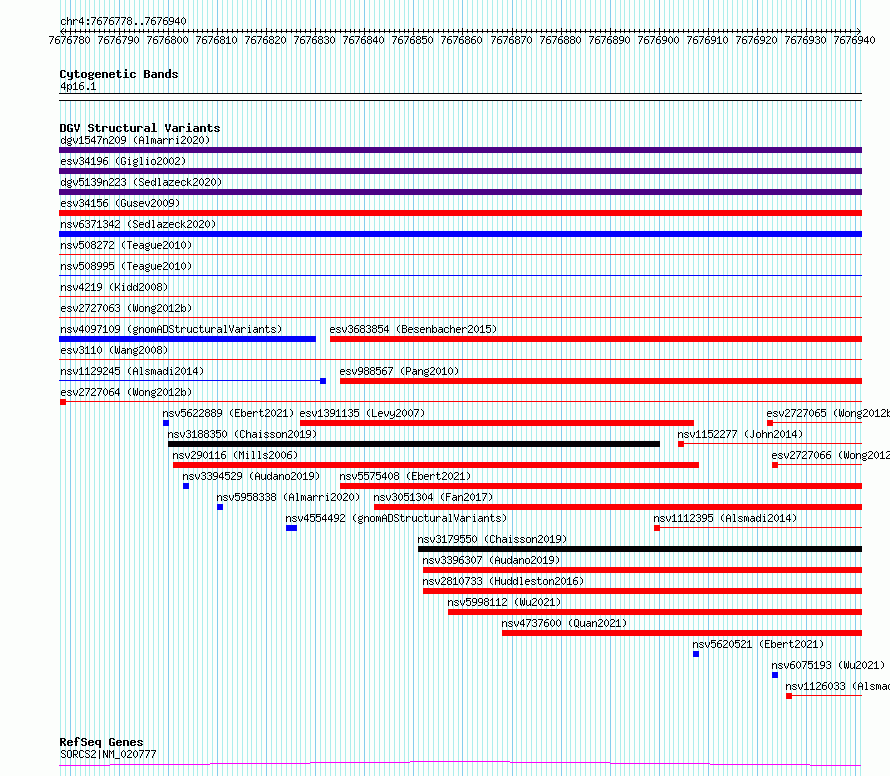
Task: Click nsv2810733 (Huddleston2016) red bar
Action: (x=643, y=591)
